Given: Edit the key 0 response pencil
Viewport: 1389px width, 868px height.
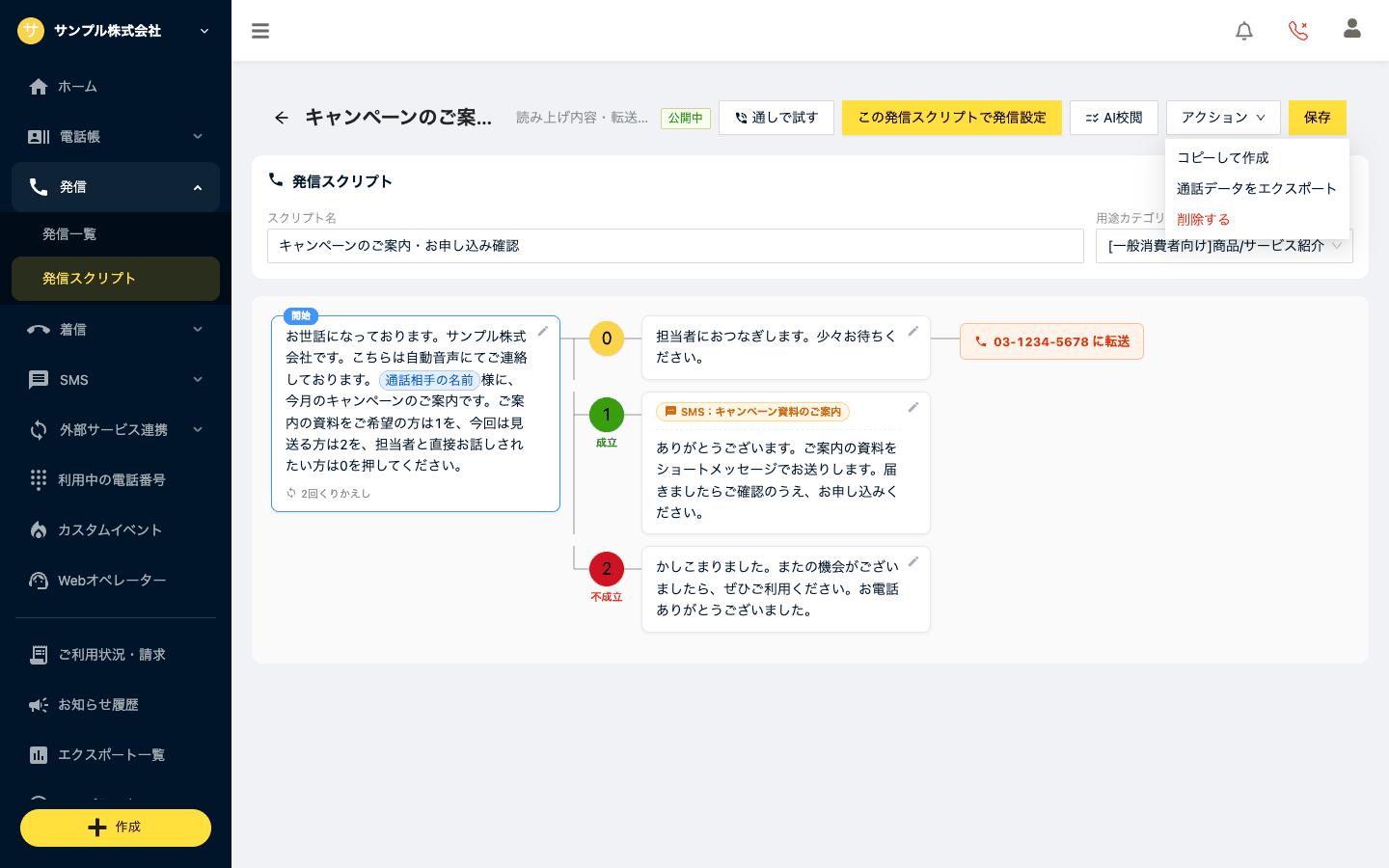Looking at the screenshot, I should click(913, 331).
